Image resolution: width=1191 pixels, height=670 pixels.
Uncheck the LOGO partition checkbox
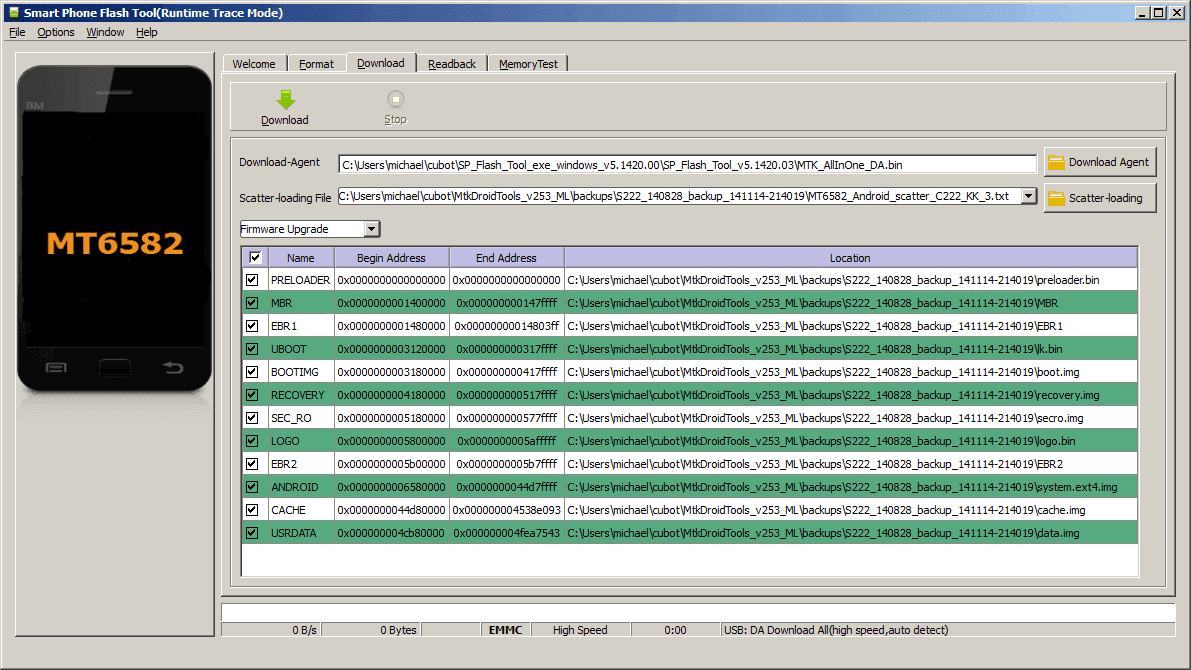252,441
